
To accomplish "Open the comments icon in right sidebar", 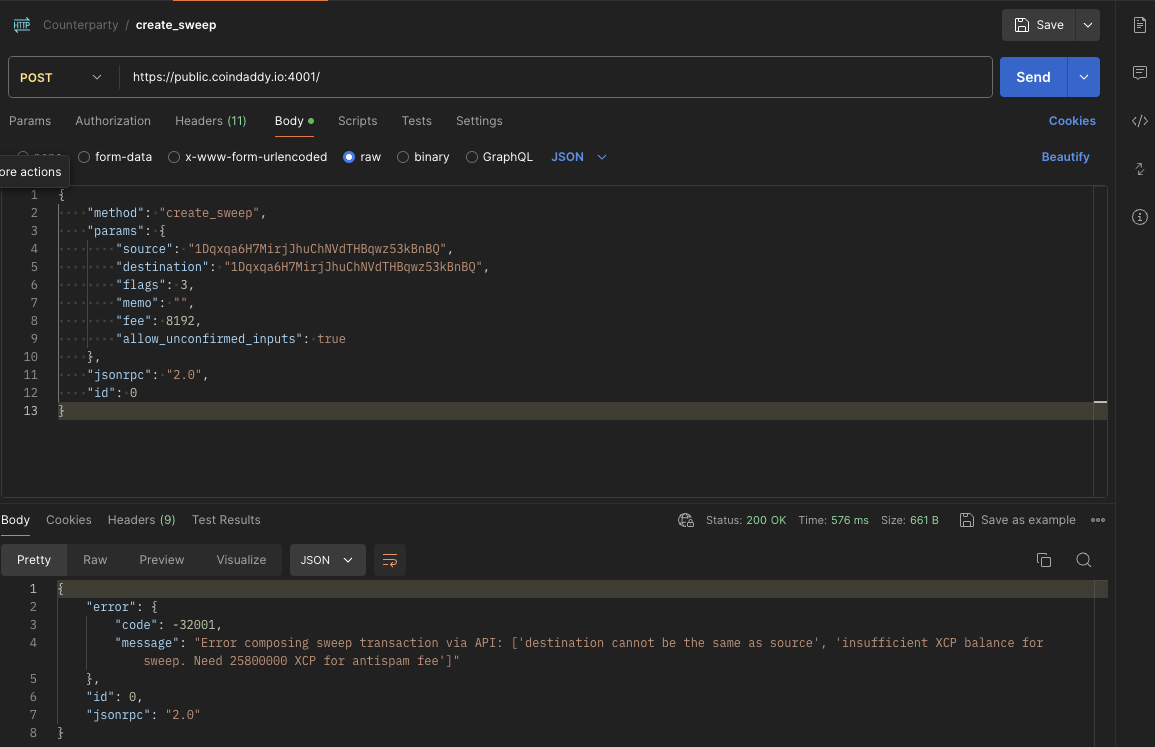I will coord(1140,73).
